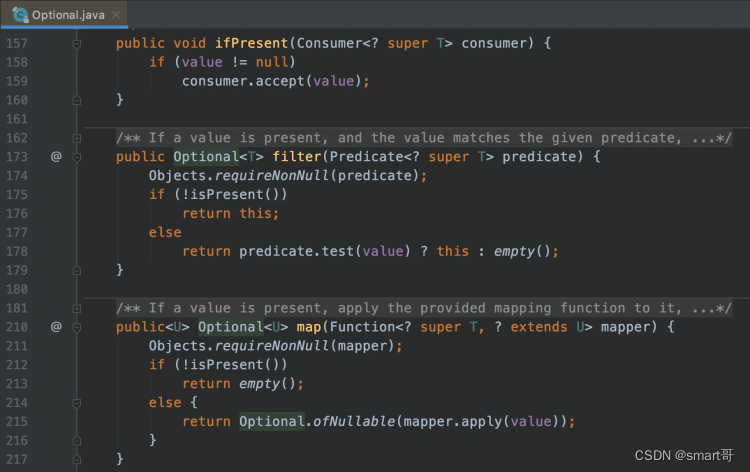
Task: Click ofNullable call on line 215
Action: click(x=354, y=421)
